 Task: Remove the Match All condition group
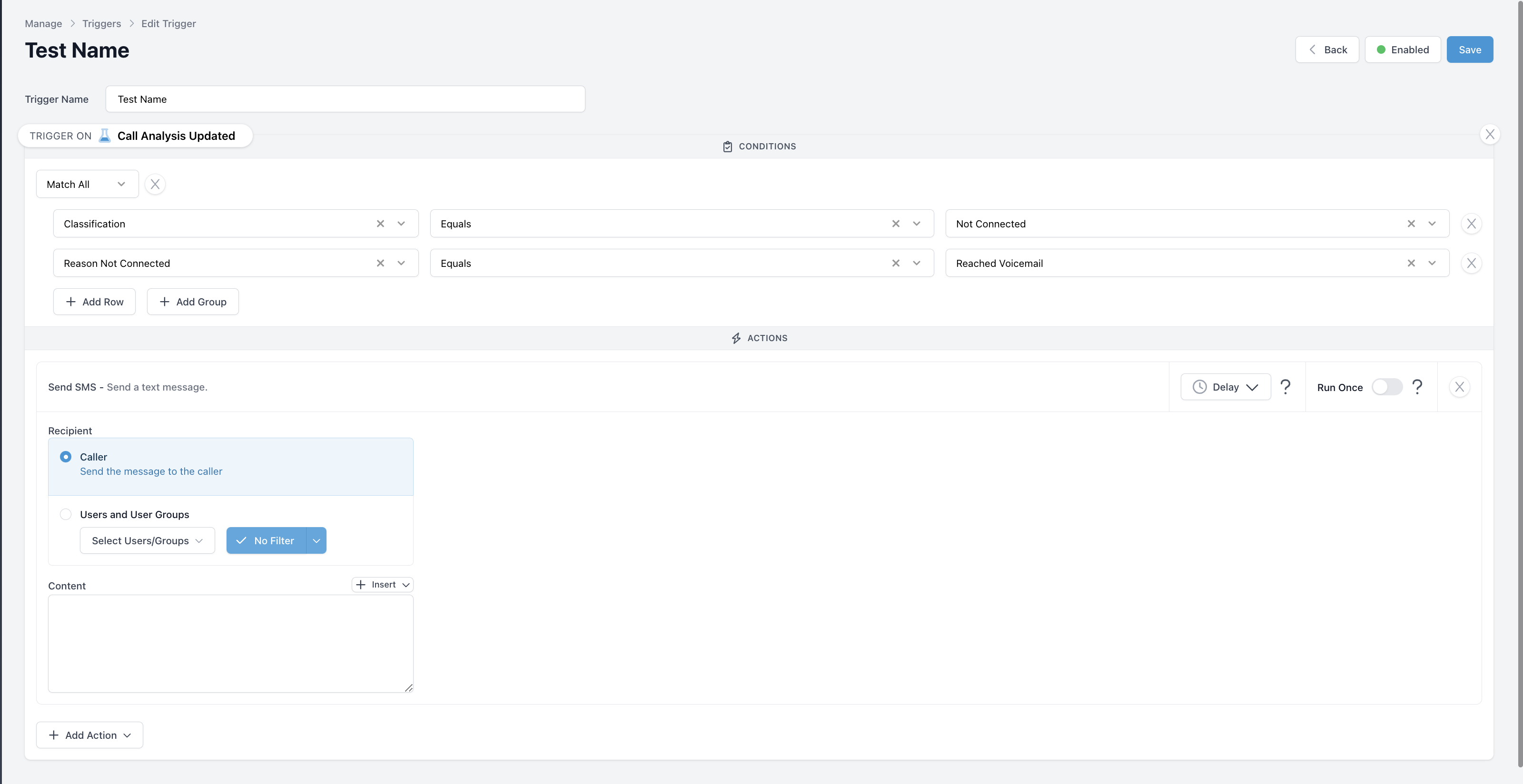pyautogui.click(x=155, y=184)
